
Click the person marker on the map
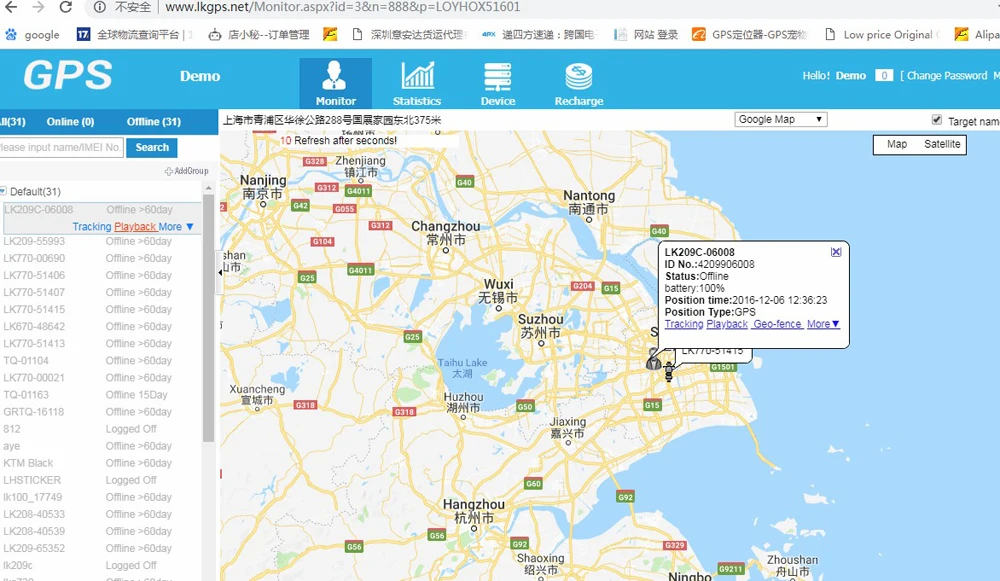click(x=653, y=360)
